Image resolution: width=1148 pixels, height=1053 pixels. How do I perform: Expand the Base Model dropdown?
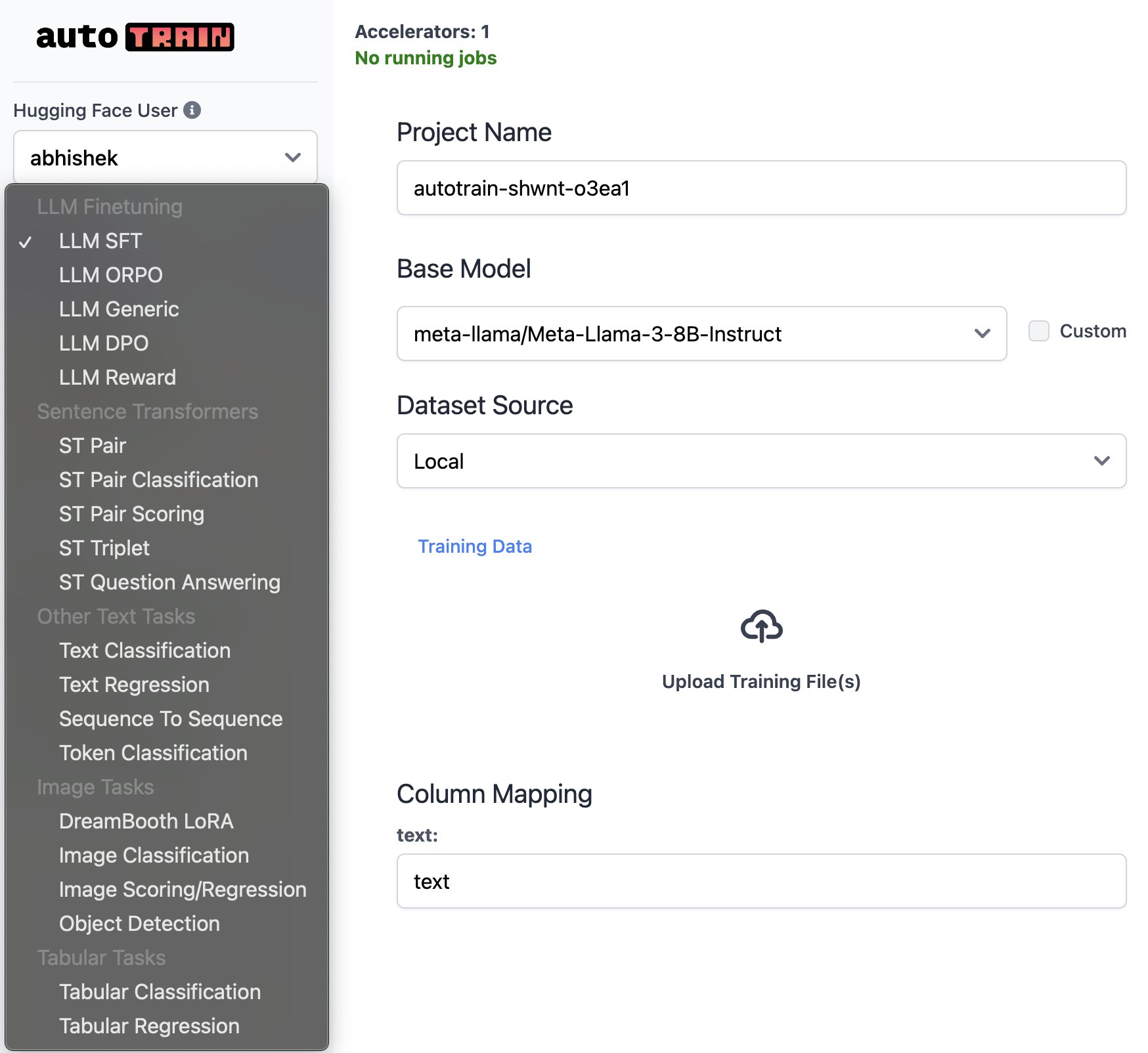coord(701,333)
